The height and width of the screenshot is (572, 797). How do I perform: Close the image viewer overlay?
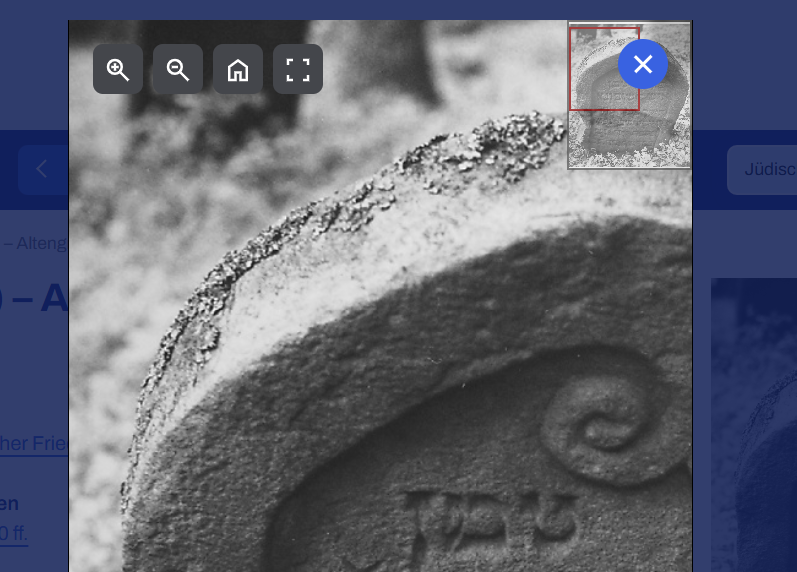click(x=643, y=64)
